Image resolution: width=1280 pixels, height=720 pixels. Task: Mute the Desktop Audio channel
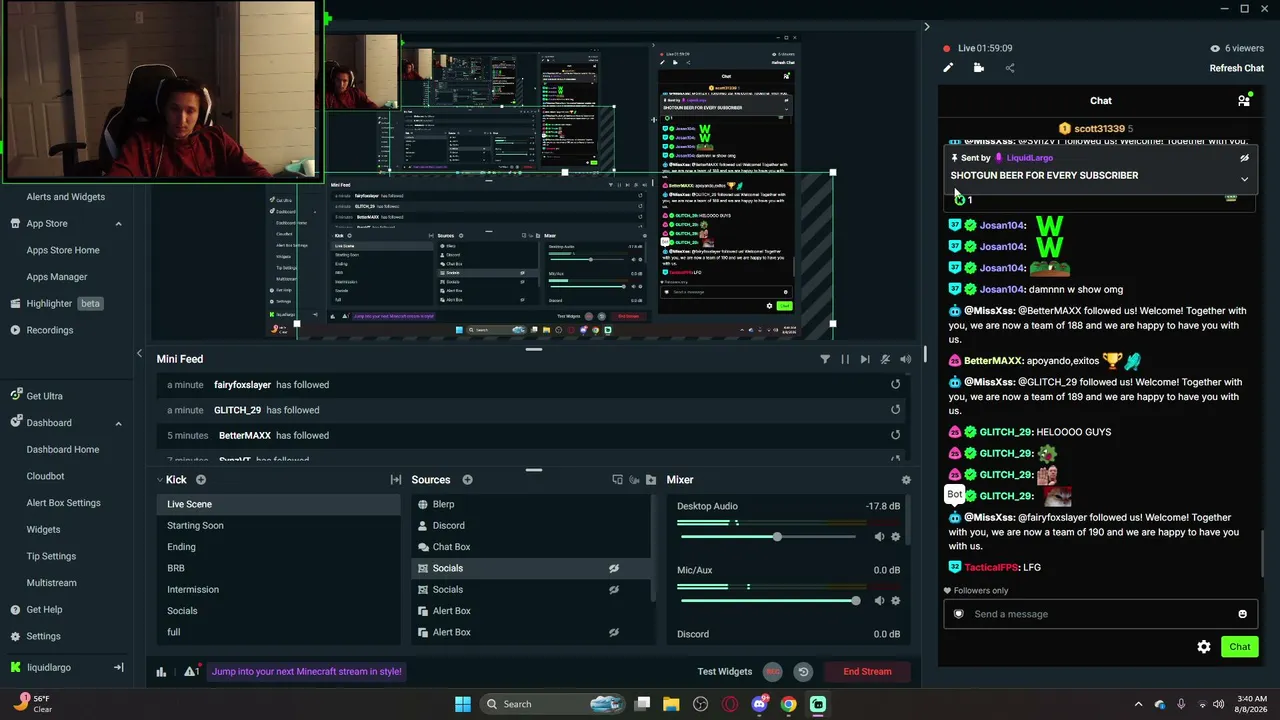[x=879, y=537]
